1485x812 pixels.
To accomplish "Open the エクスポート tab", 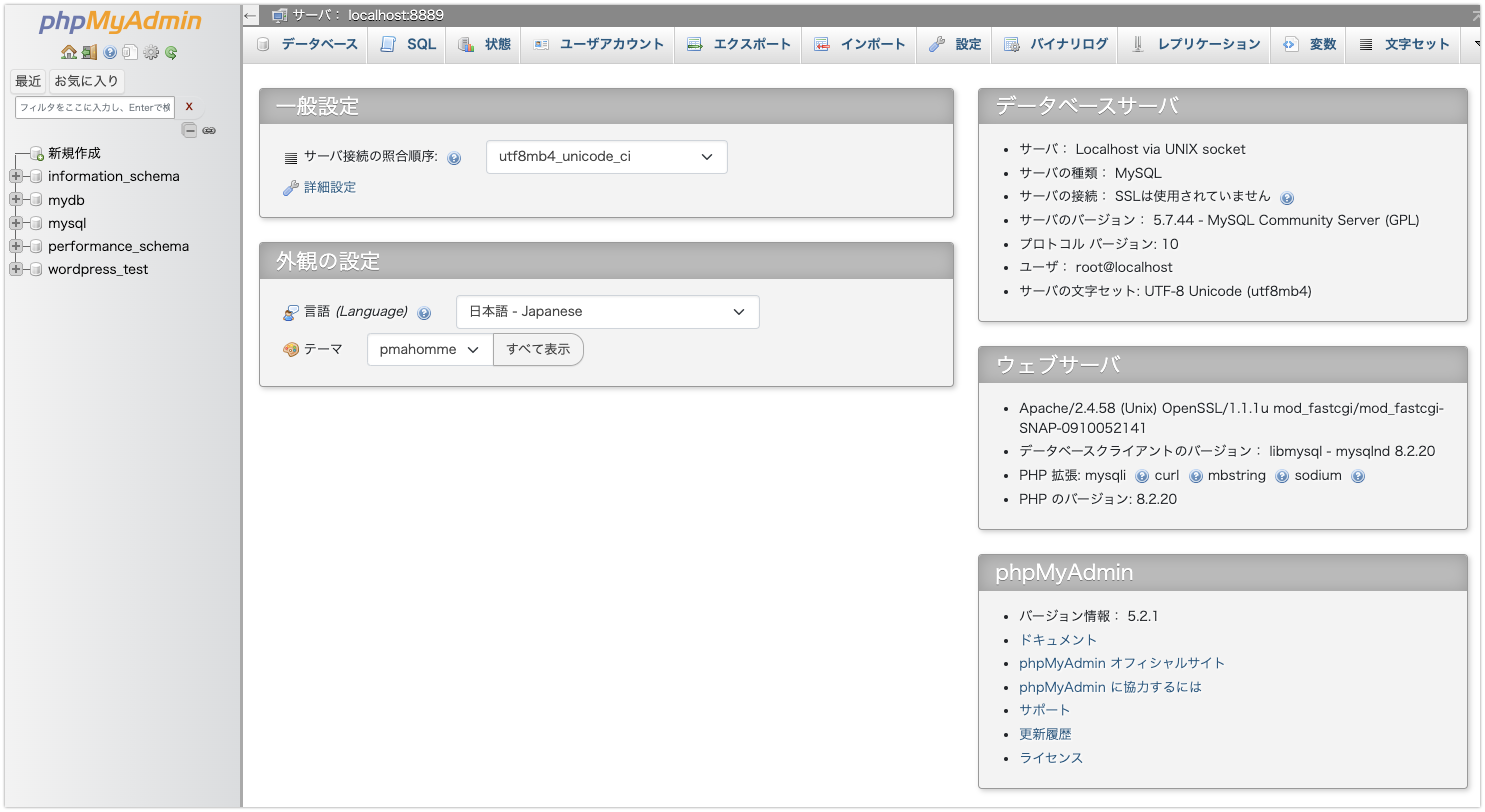I will tap(738, 44).
